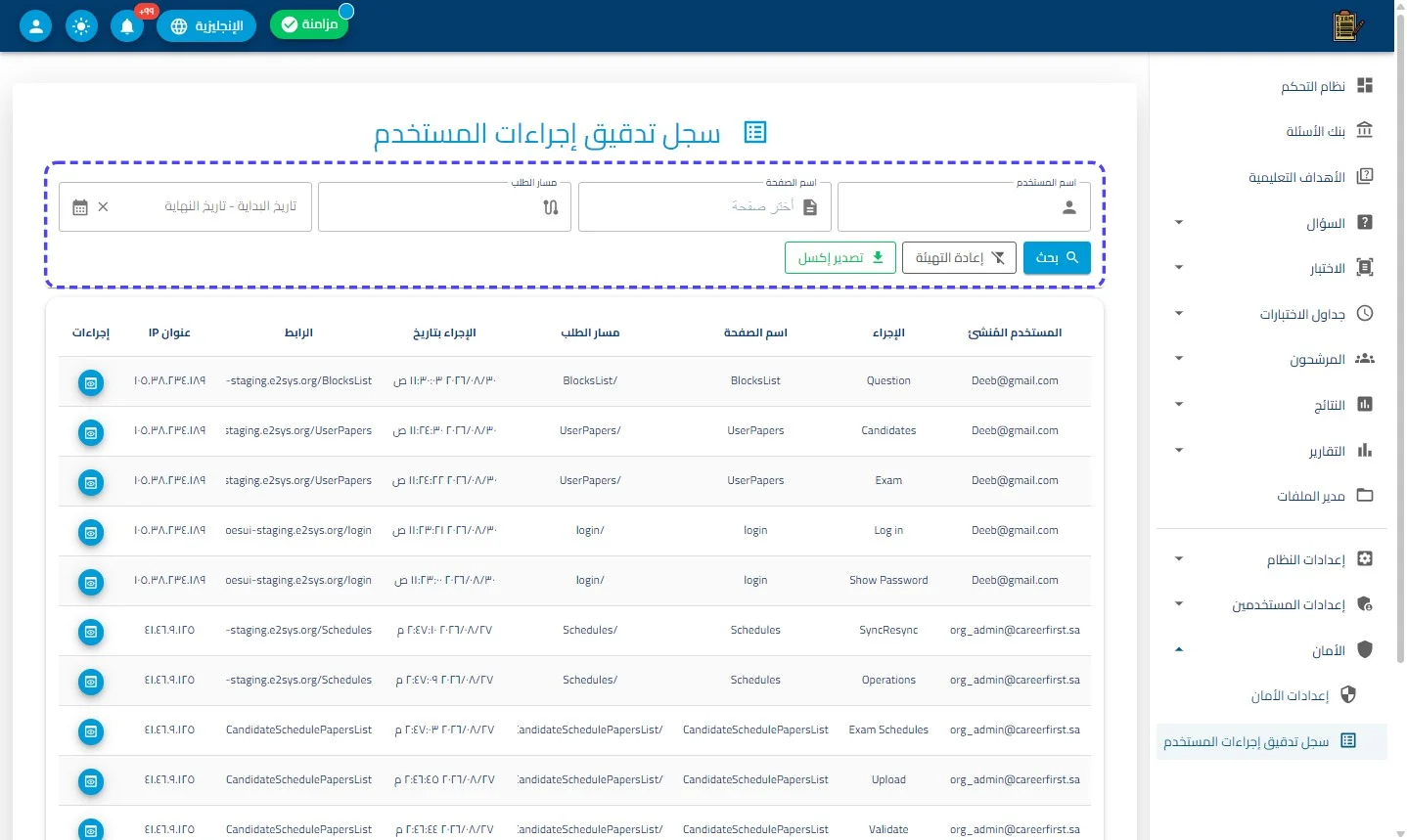Open the eye icon for the Log in row

coord(91,532)
